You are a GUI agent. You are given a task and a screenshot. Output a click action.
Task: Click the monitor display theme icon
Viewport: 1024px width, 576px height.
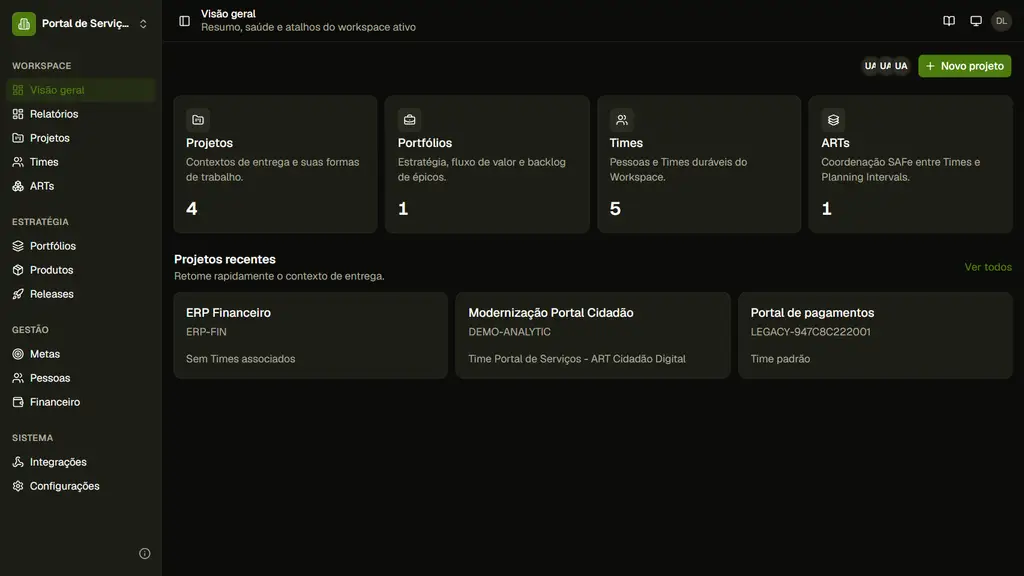click(x=976, y=21)
